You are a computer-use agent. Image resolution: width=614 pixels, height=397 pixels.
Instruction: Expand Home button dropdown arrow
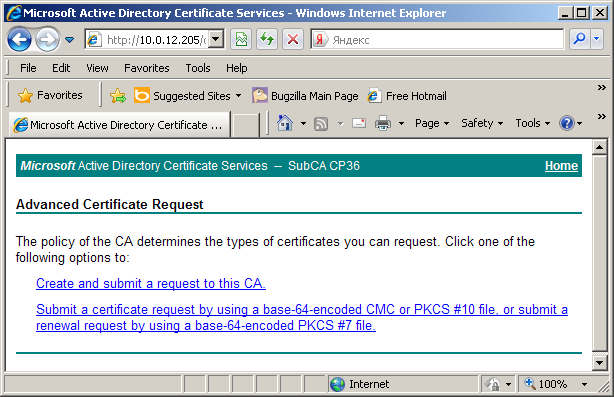[303, 124]
